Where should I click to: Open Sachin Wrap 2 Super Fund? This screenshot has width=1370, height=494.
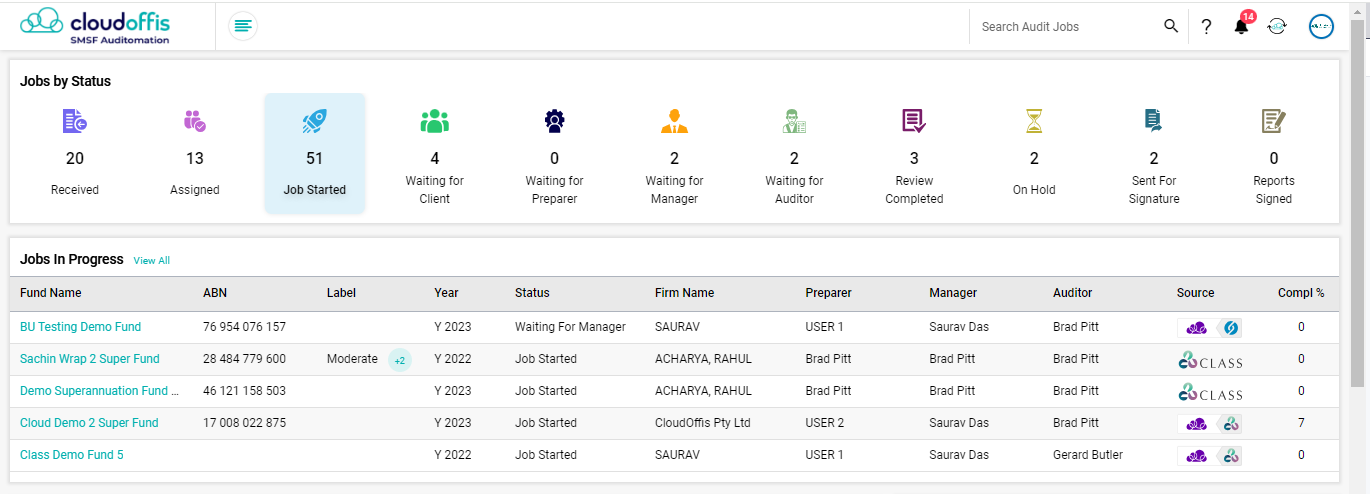click(90, 359)
